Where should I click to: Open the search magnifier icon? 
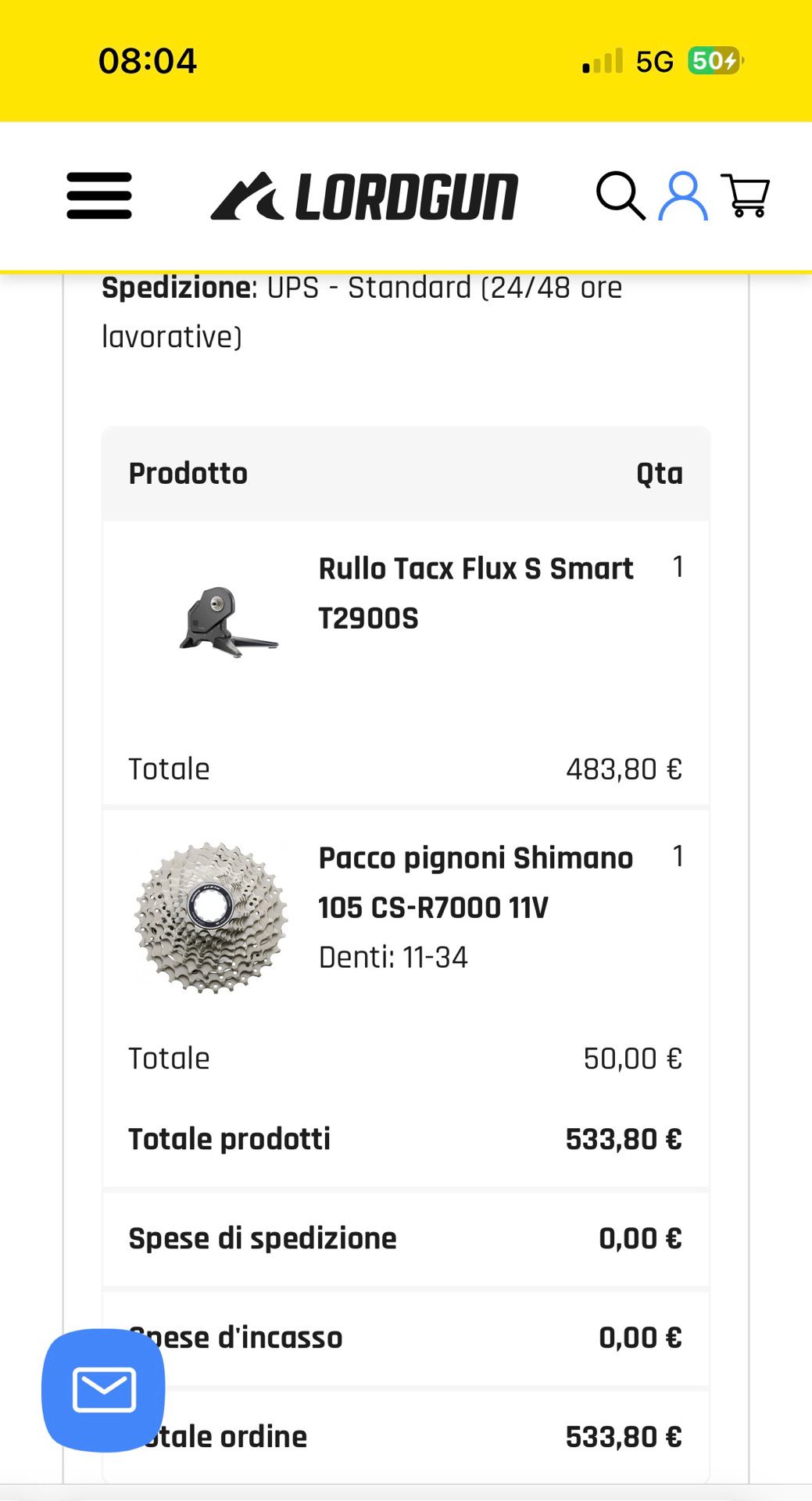pyautogui.click(x=621, y=195)
